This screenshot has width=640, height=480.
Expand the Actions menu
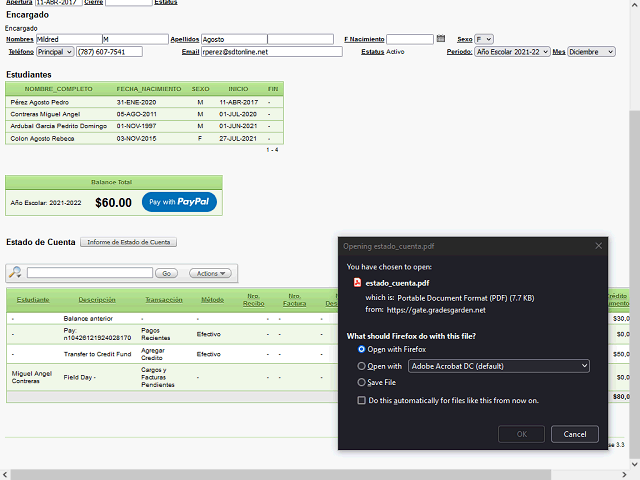pos(210,273)
